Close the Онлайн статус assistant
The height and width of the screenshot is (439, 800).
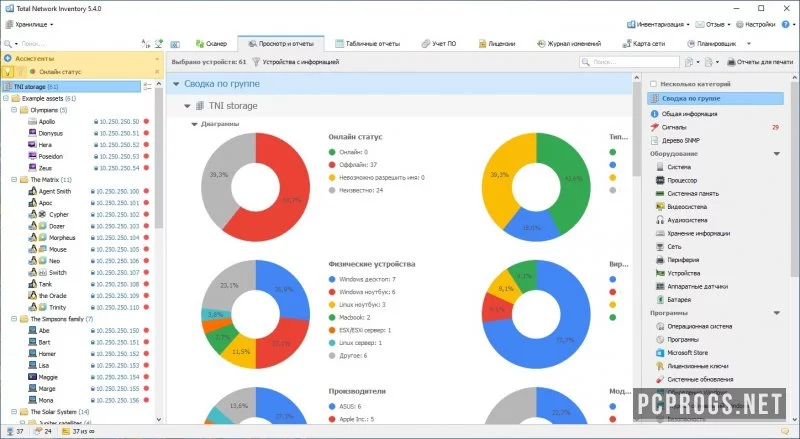tap(157, 72)
